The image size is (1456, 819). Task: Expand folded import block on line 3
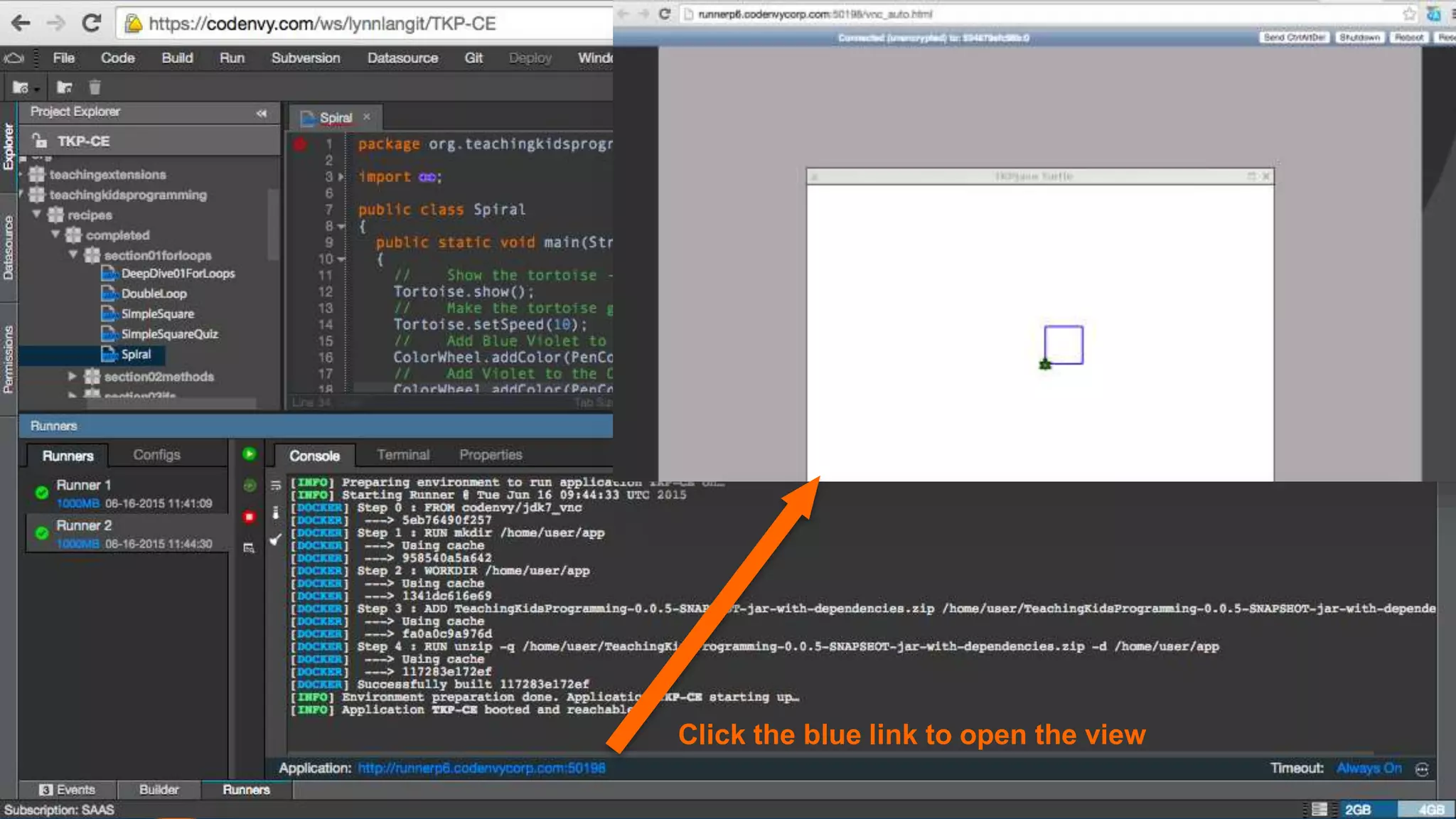(341, 177)
